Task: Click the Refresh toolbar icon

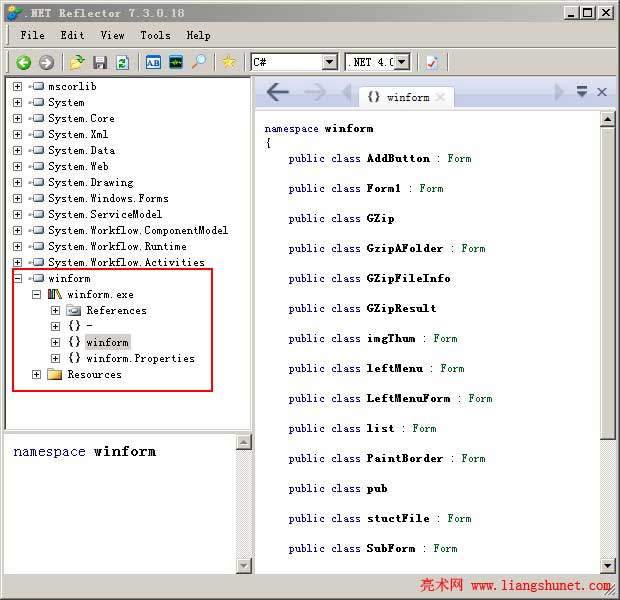Action: point(122,62)
